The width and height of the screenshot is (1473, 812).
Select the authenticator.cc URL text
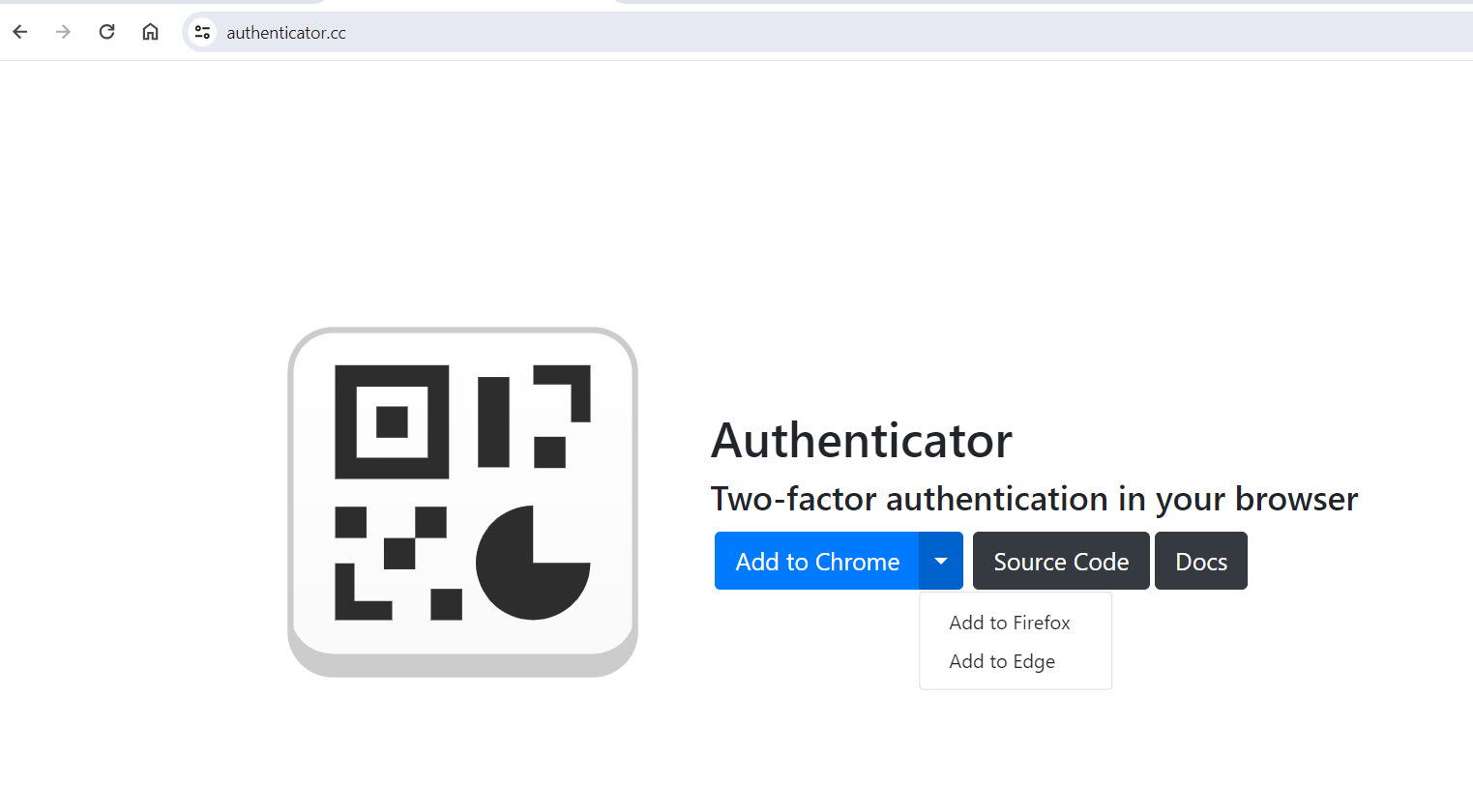(x=286, y=33)
